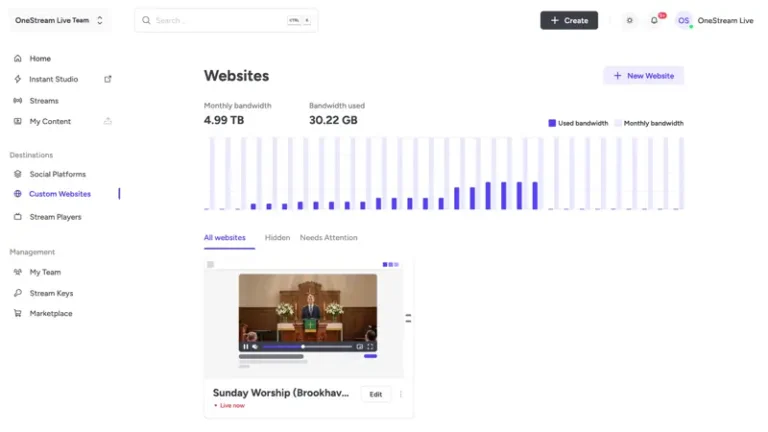Viewport: 768px width, 432px height.
Task: Open Stream Players in the sidebar
Action: pos(55,217)
